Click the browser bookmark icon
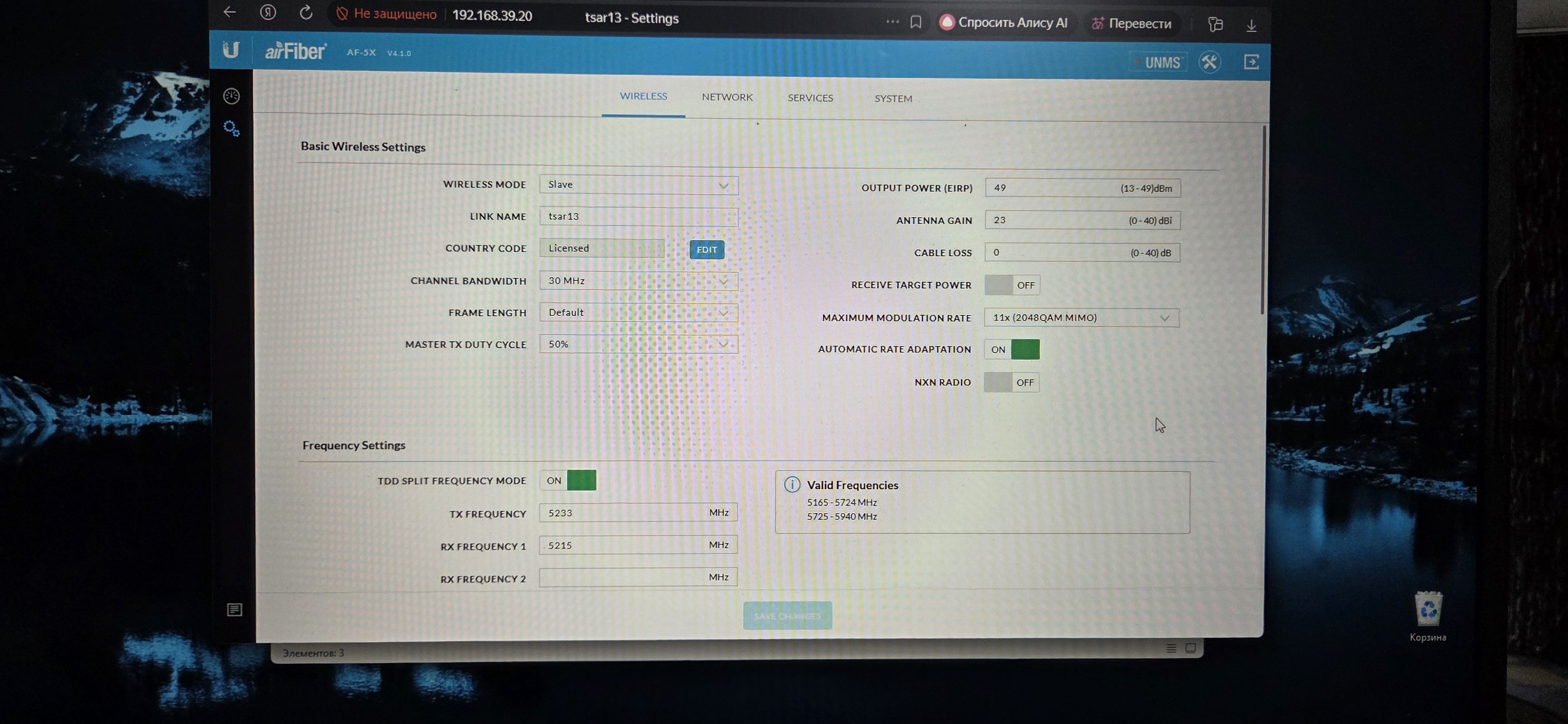 coord(915,22)
